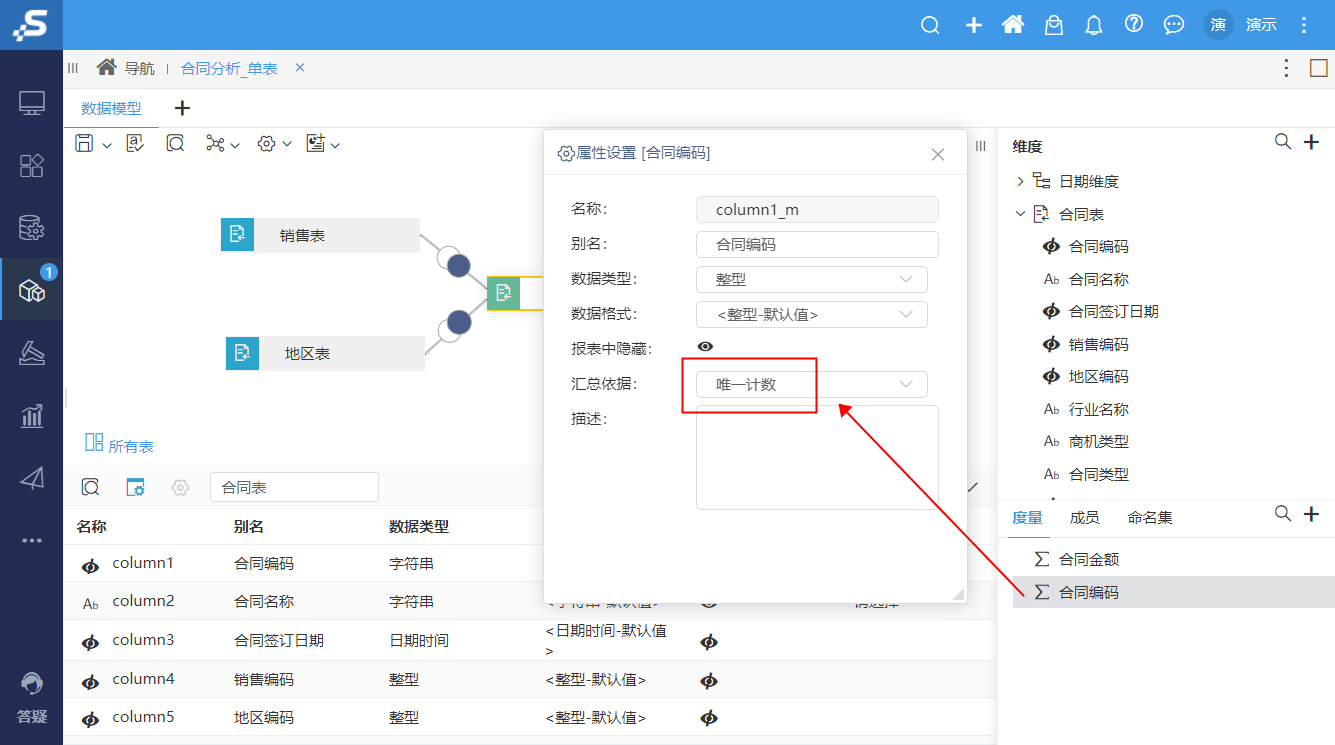Toggle 报表中隐藏 eye icon in properties dialog
1335x745 pixels.
(x=705, y=346)
